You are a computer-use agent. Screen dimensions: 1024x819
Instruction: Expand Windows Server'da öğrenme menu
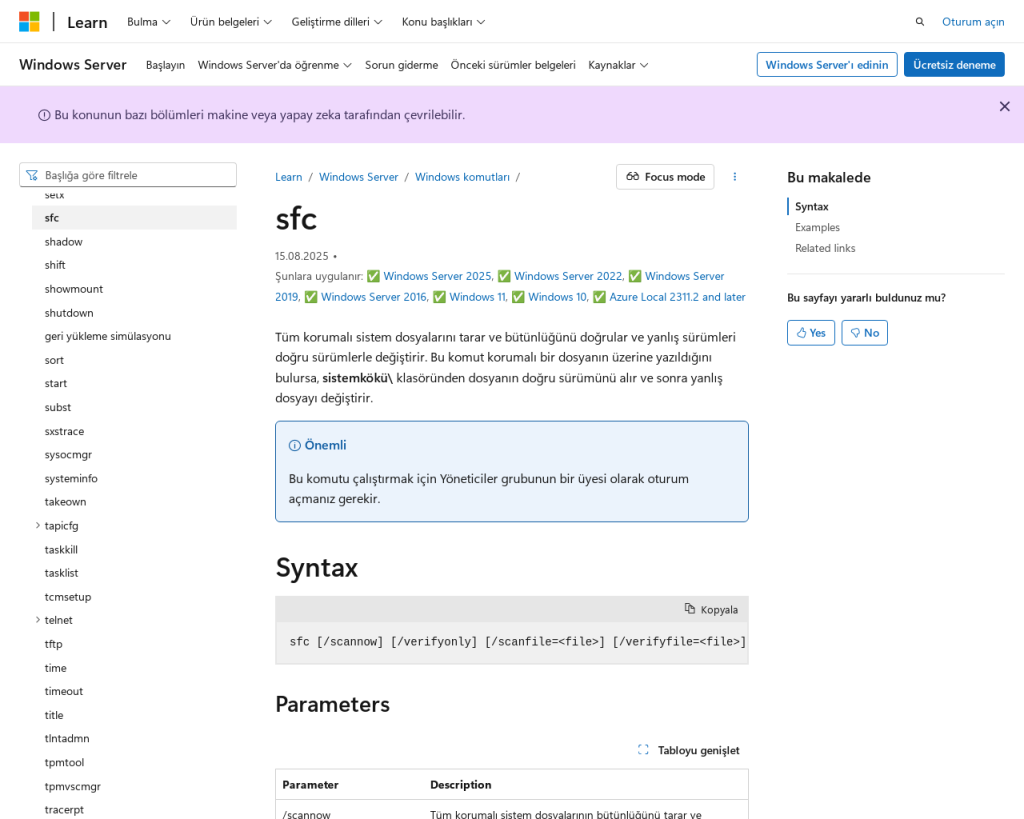274,65
